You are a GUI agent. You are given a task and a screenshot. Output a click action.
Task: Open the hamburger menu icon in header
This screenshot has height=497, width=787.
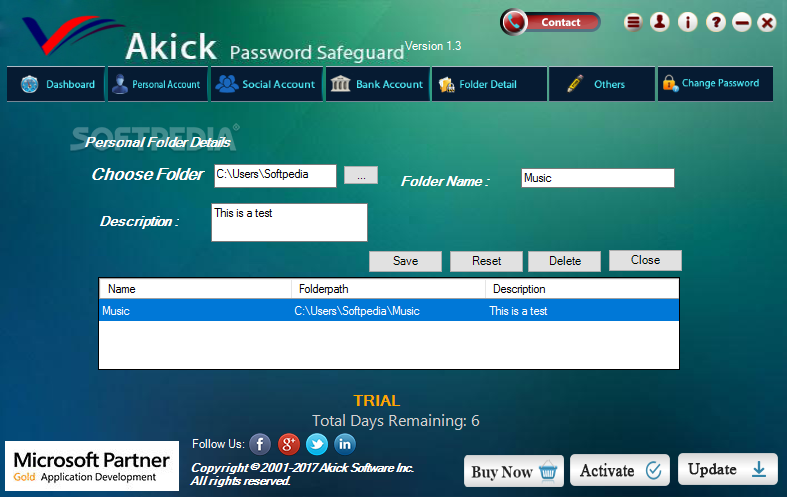pos(633,22)
